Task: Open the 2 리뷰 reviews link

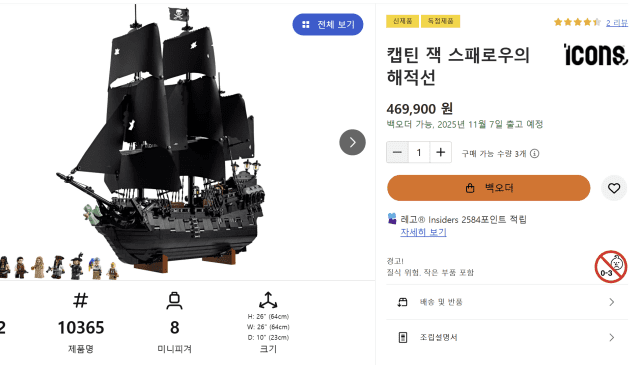Action: click(x=617, y=23)
